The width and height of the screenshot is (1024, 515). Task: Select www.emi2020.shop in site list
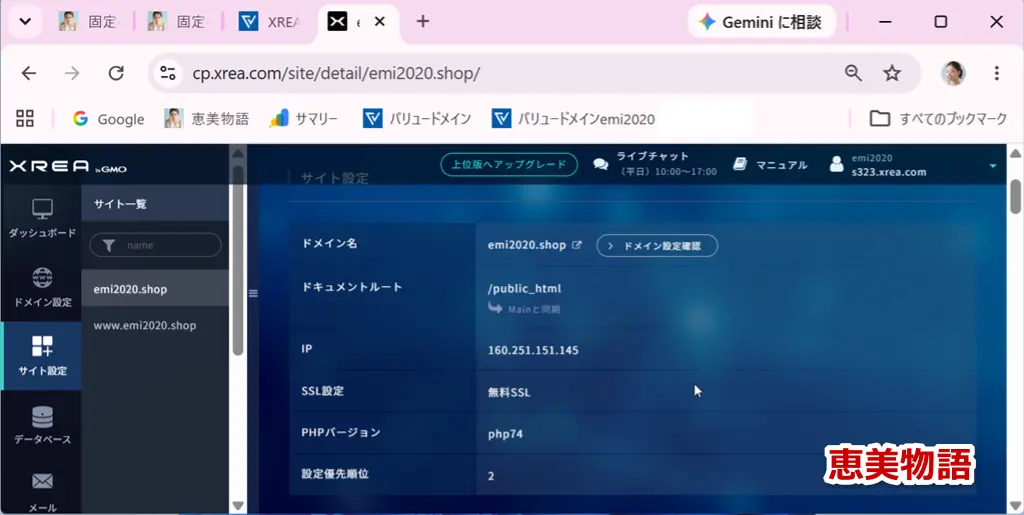click(155, 325)
